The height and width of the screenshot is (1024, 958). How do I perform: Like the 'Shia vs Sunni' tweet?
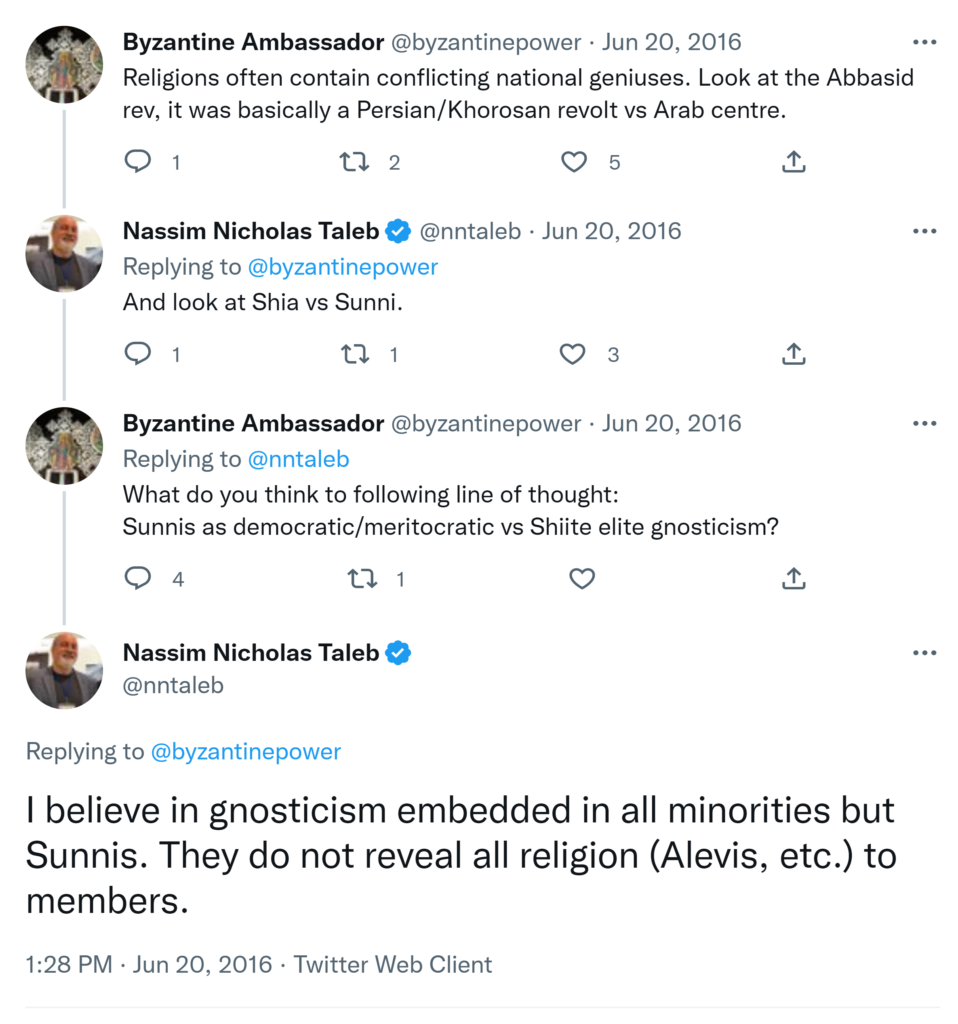(574, 354)
